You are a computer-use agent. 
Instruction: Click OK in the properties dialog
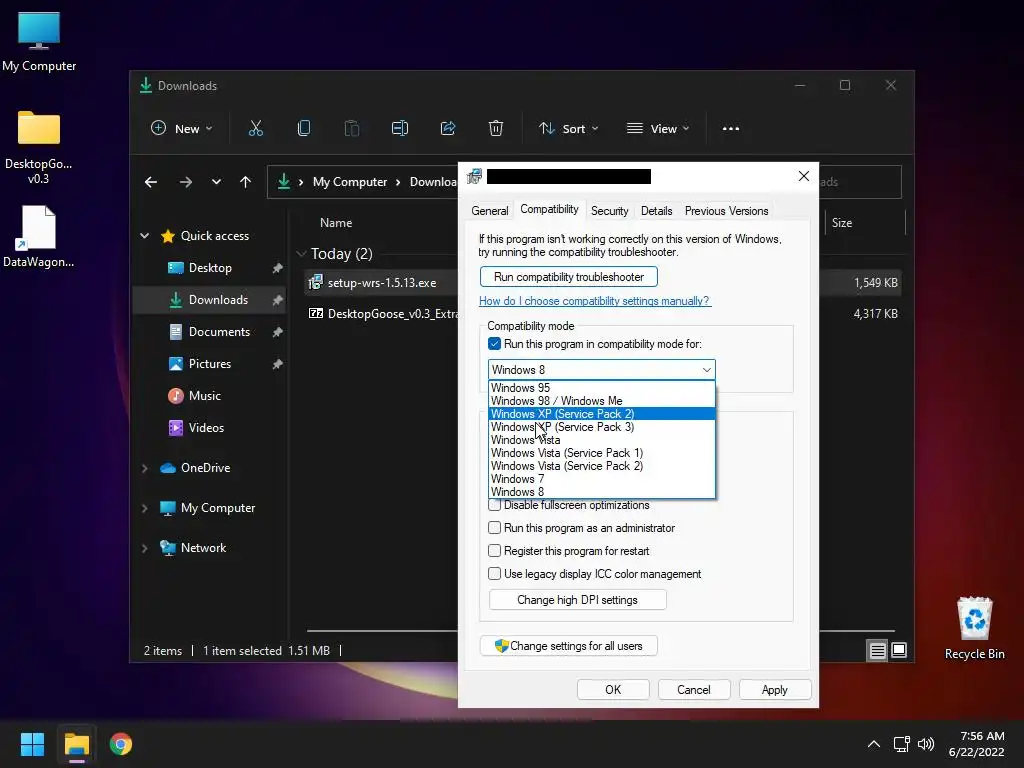[x=613, y=690]
